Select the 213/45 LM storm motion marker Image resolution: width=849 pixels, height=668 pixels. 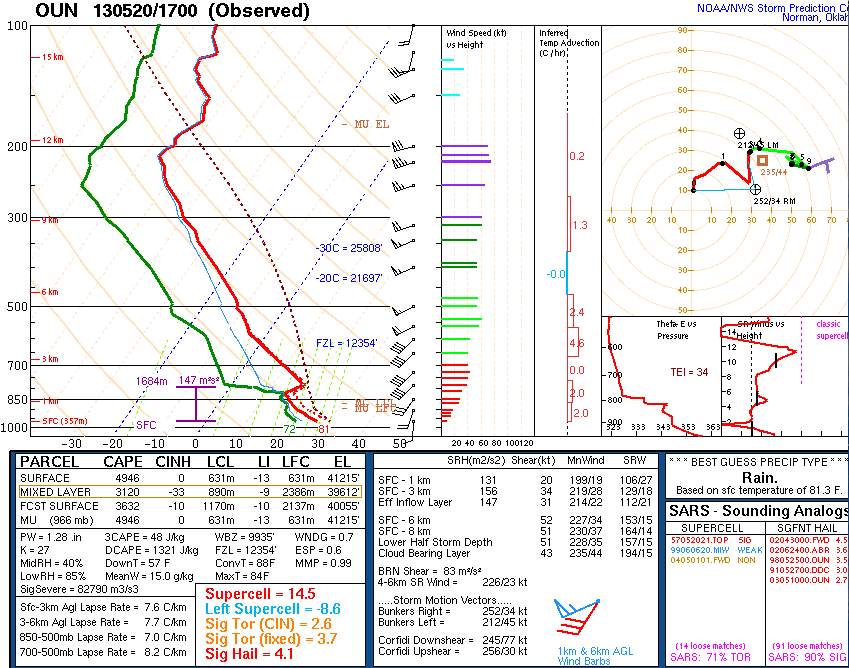click(x=739, y=133)
